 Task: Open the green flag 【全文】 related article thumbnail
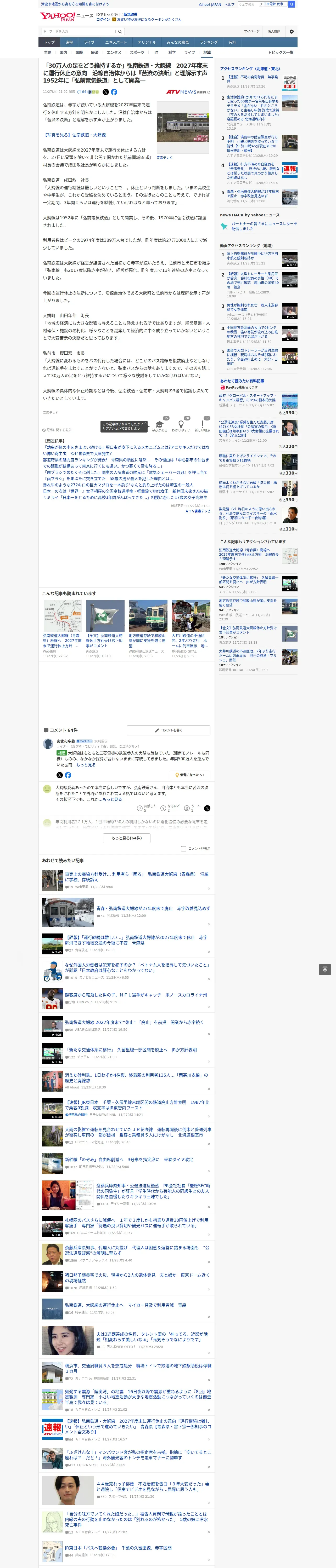point(105,616)
